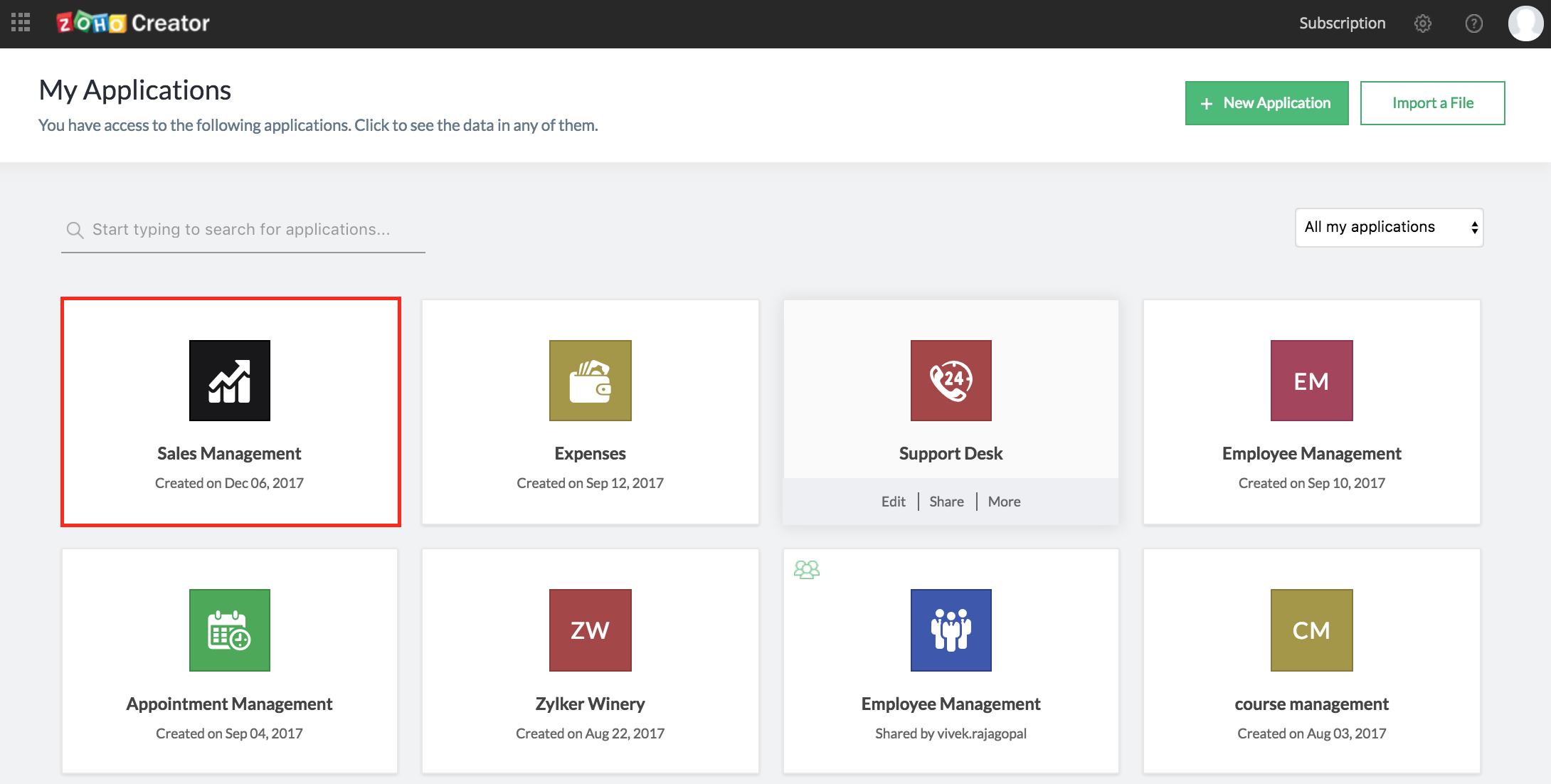The image size is (1551, 784).
Task: Open the Subscription link
Action: 1342,23
